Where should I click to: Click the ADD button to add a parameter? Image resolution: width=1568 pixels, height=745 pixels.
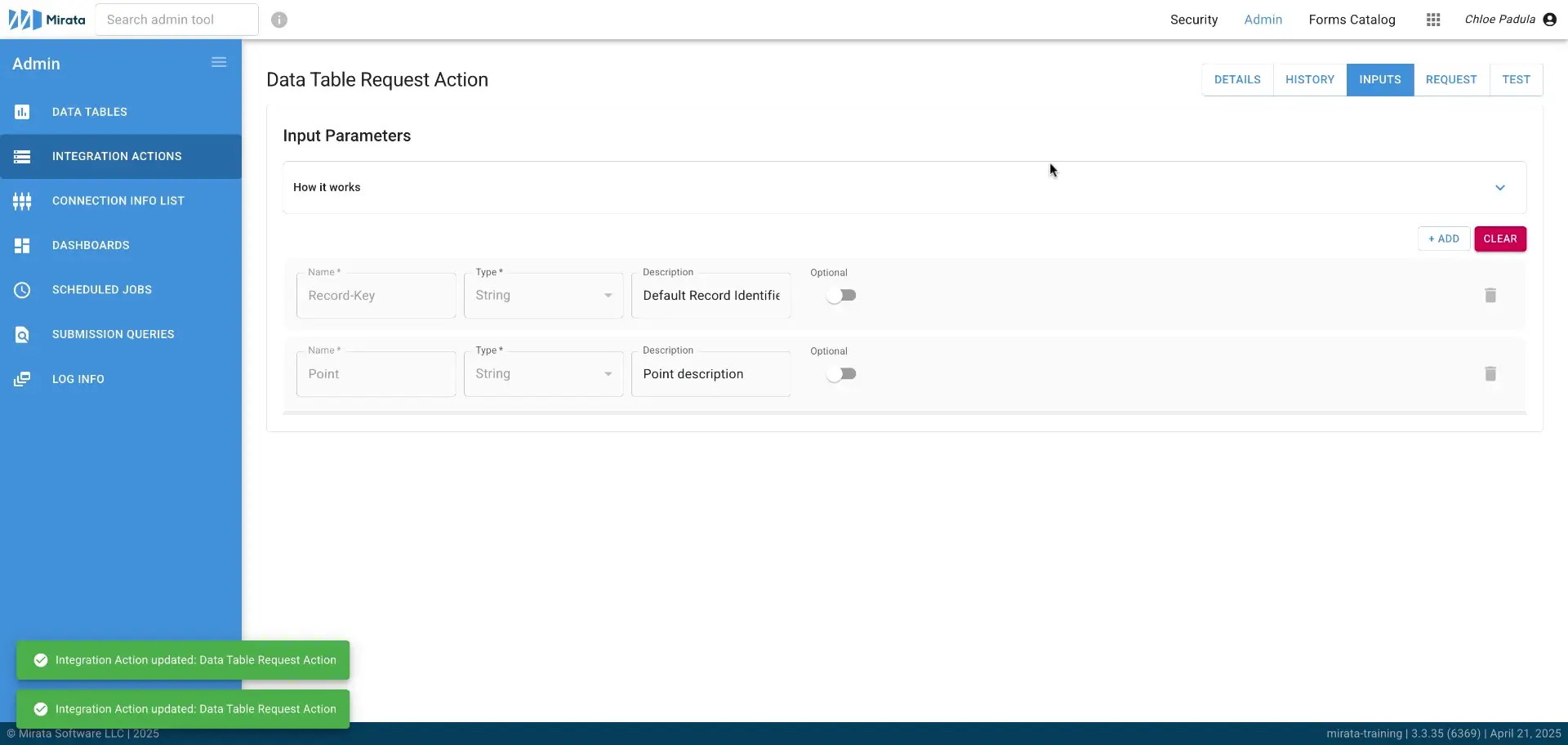(1443, 239)
